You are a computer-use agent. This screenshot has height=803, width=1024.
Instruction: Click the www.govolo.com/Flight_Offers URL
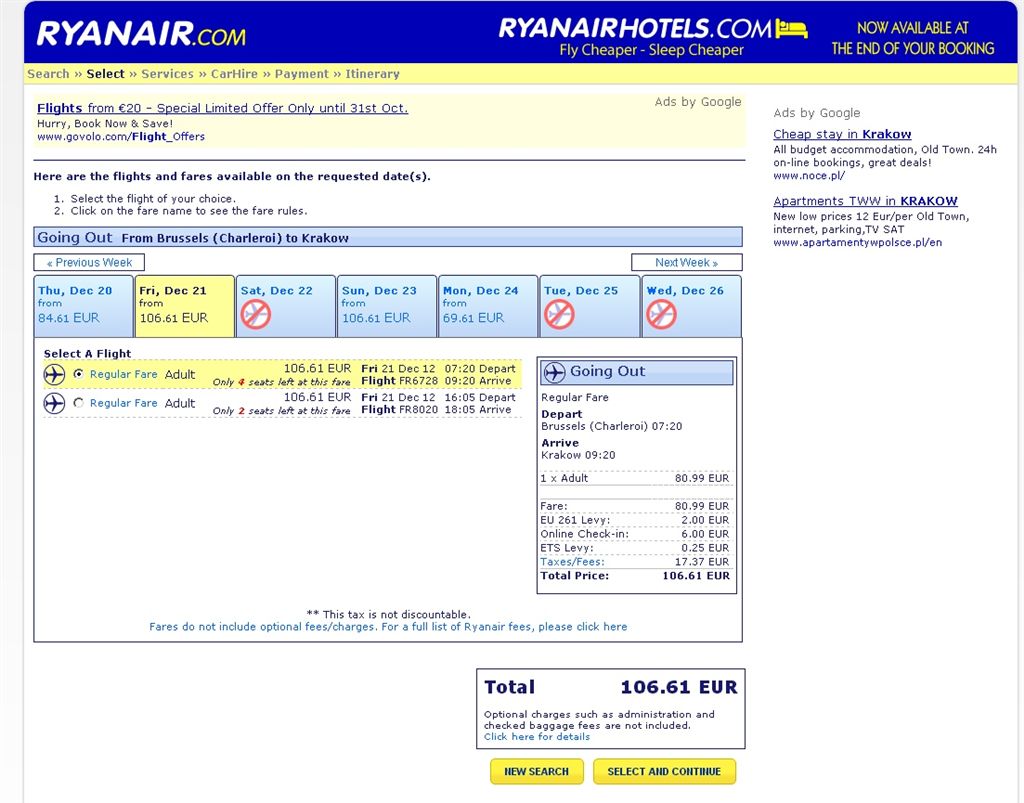click(x=121, y=137)
